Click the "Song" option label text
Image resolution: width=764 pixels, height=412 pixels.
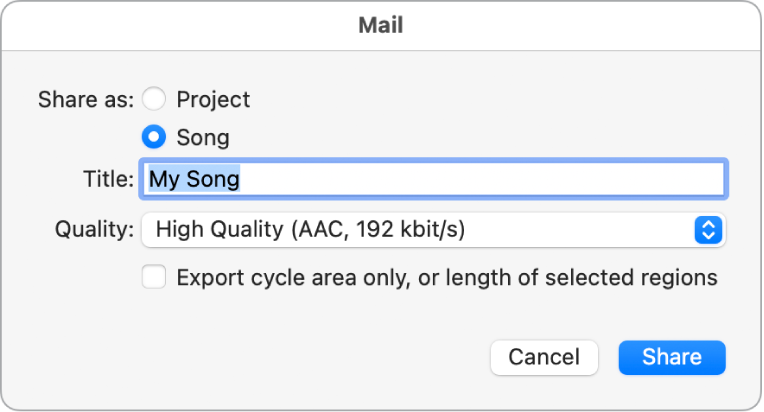[203, 137]
